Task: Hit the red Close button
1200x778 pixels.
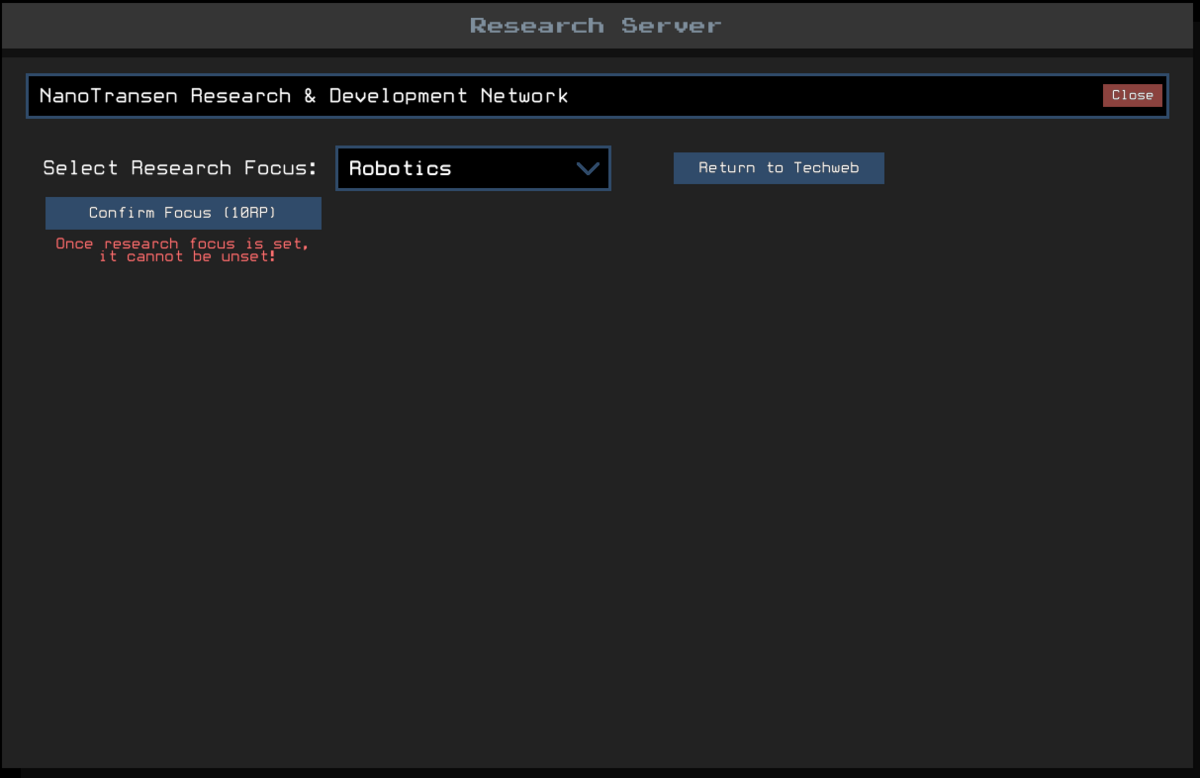Action: click(1132, 95)
